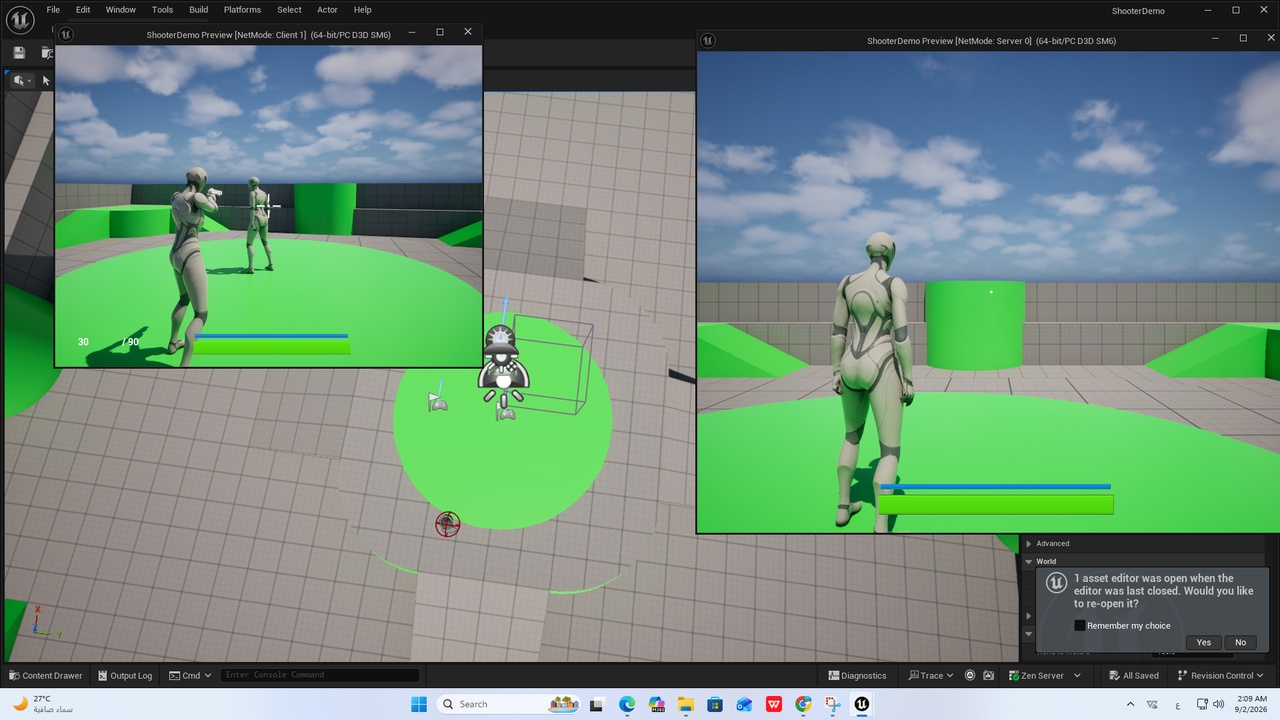Image resolution: width=1280 pixels, height=720 pixels.
Task: Open the Tools menu
Action: [162, 10]
